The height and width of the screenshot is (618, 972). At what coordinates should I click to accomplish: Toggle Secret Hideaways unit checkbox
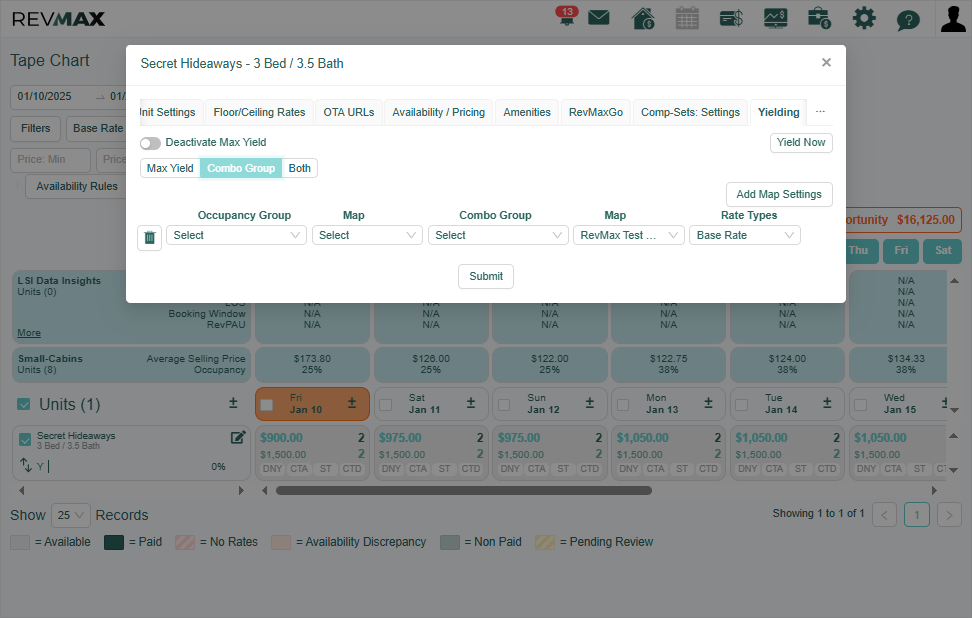[25, 439]
